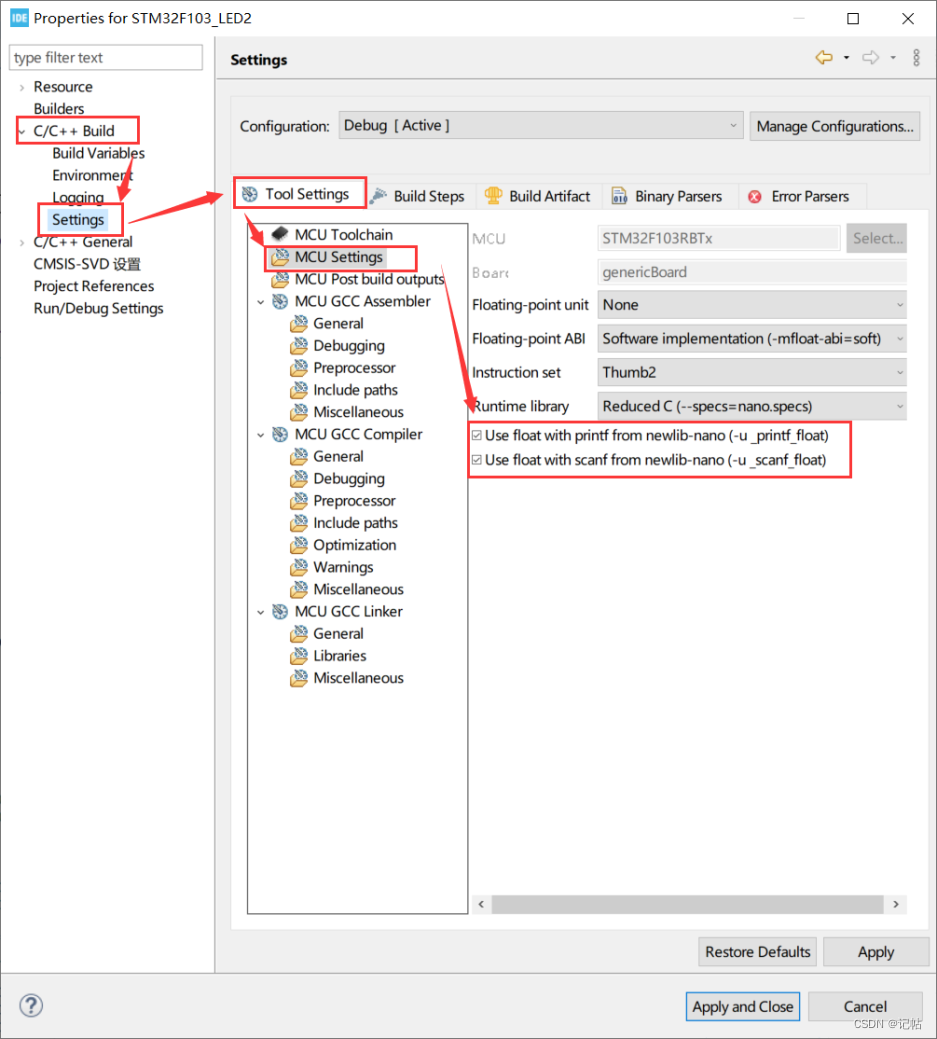Select Environment in the tree
Image resolution: width=937 pixels, height=1039 pixels.
(92, 175)
